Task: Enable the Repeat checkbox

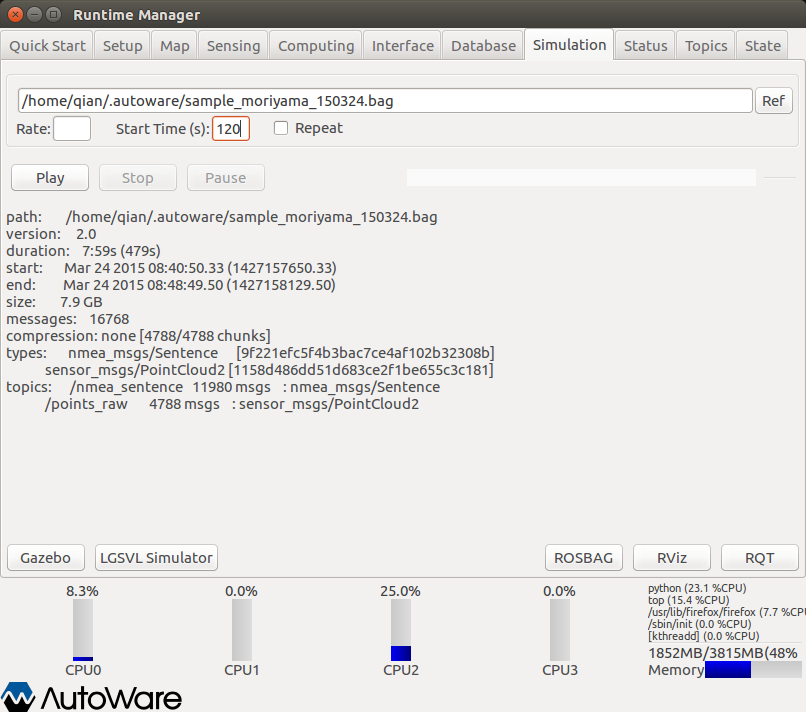Action: pyautogui.click(x=281, y=128)
